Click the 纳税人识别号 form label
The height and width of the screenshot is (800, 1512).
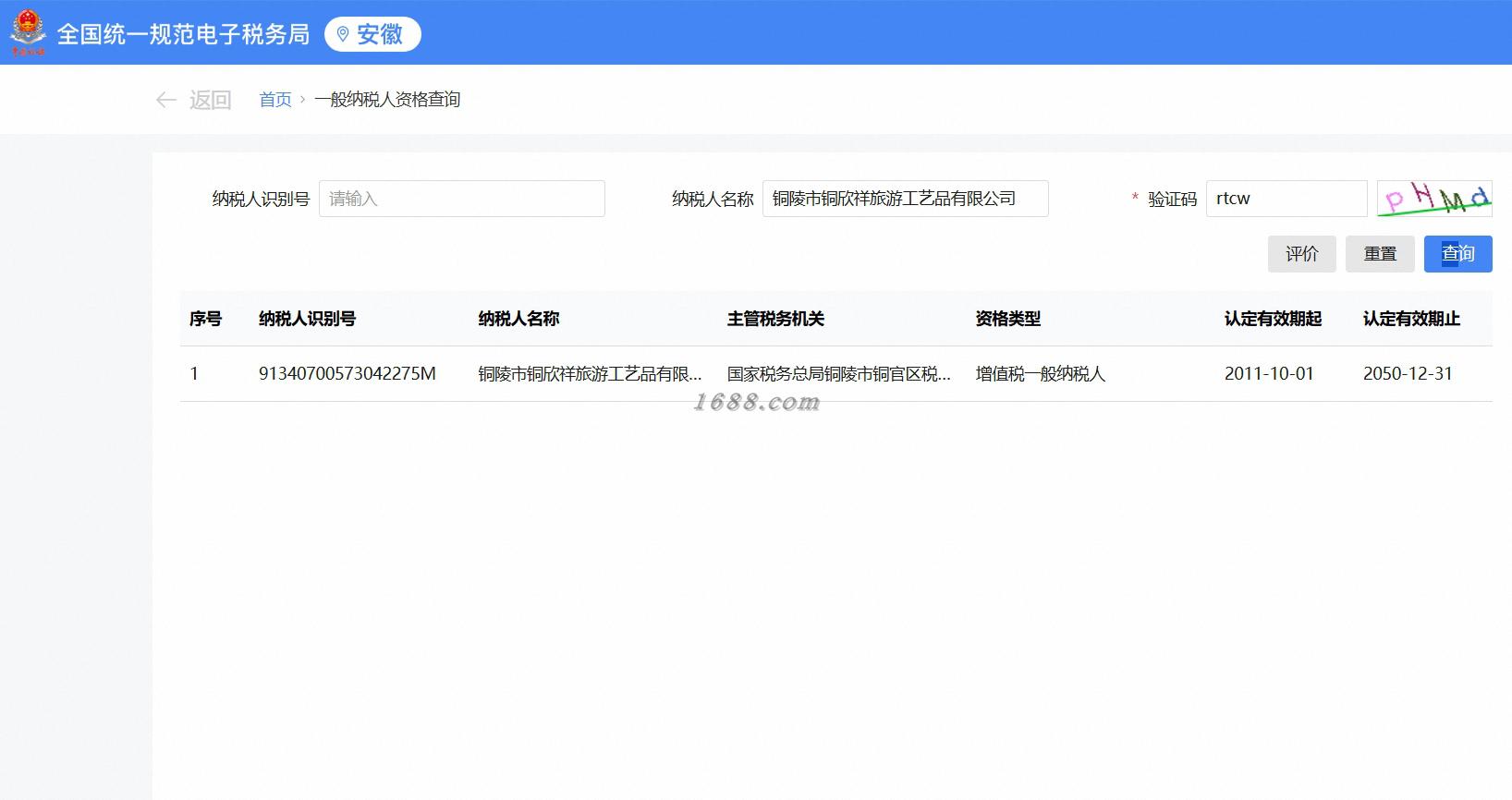coord(261,199)
